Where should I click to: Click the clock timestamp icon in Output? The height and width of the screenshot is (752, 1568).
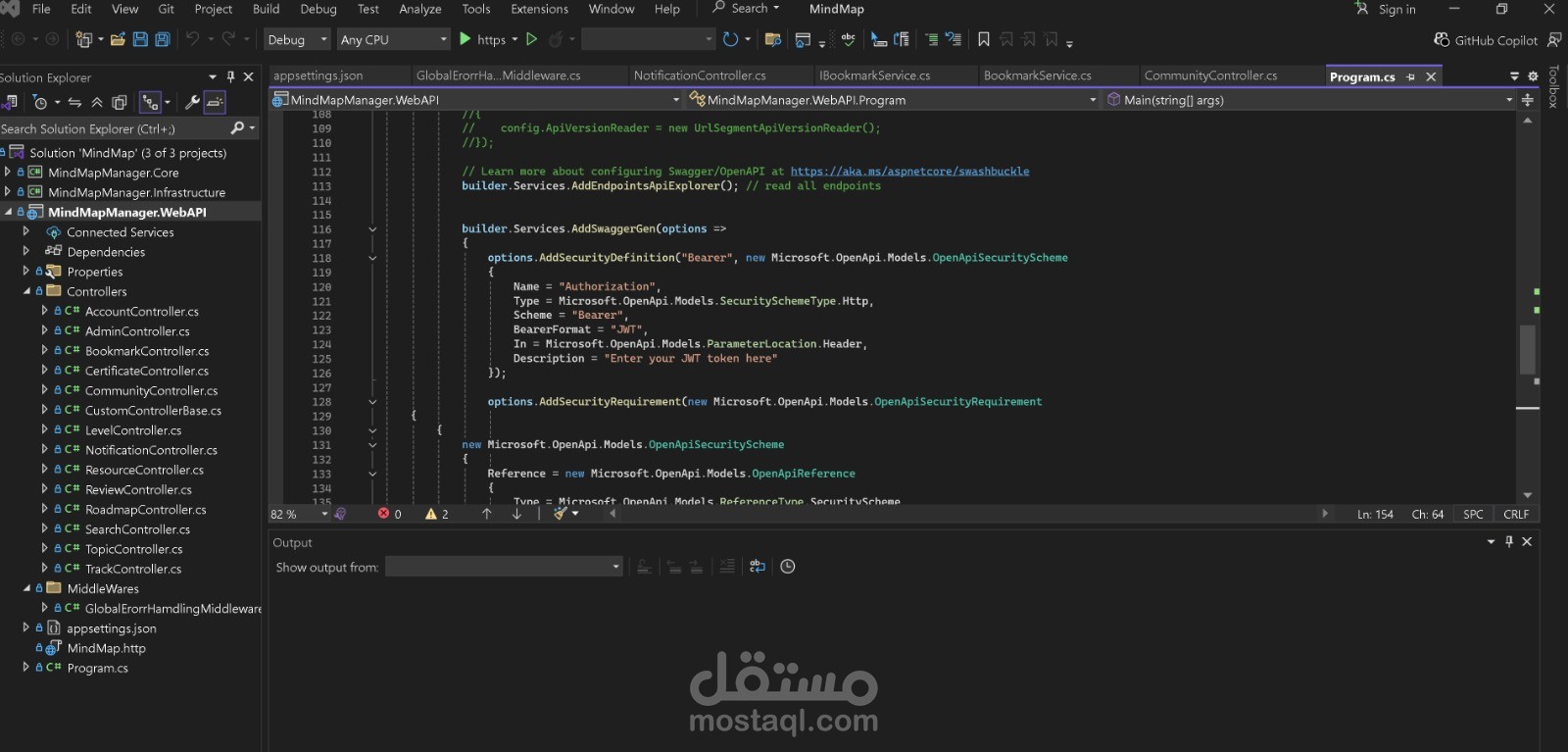click(788, 567)
